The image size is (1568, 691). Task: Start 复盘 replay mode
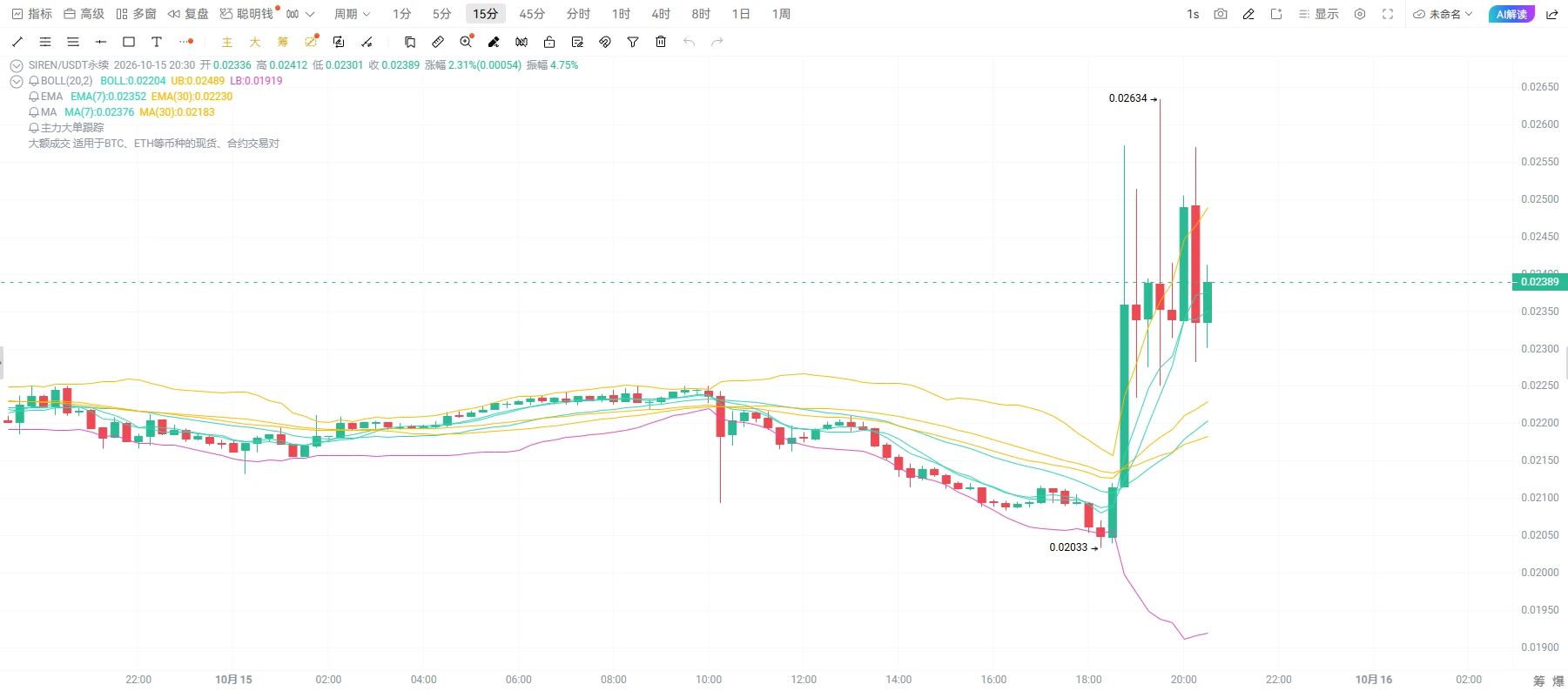pos(188,14)
